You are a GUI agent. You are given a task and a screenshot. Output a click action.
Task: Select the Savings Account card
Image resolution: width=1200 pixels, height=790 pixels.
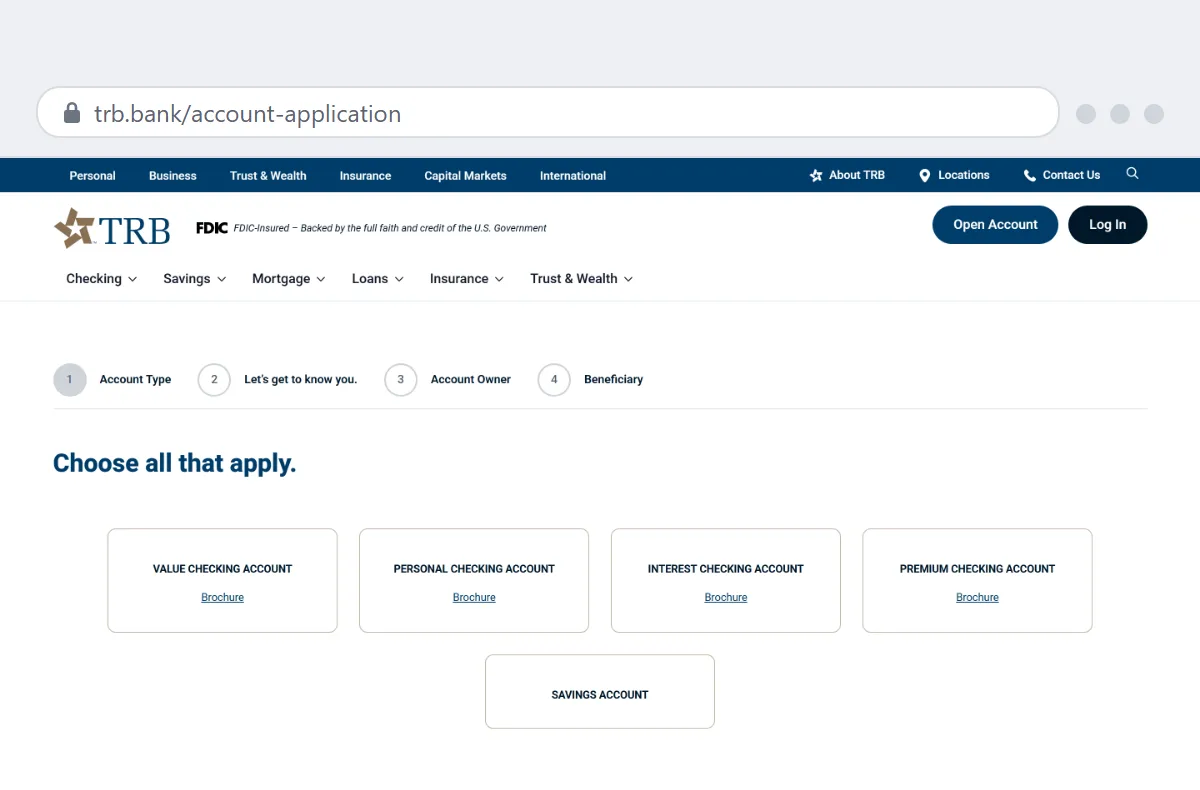(600, 691)
